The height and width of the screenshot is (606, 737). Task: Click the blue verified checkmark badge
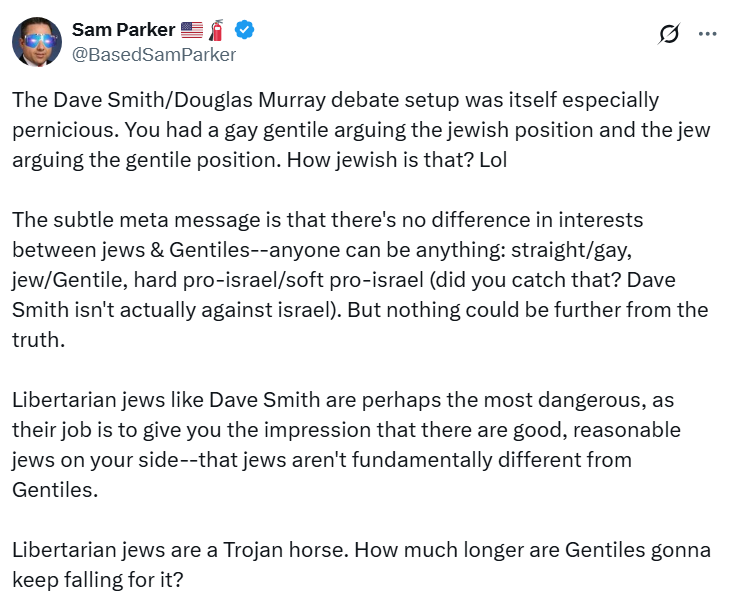tap(244, 30)
